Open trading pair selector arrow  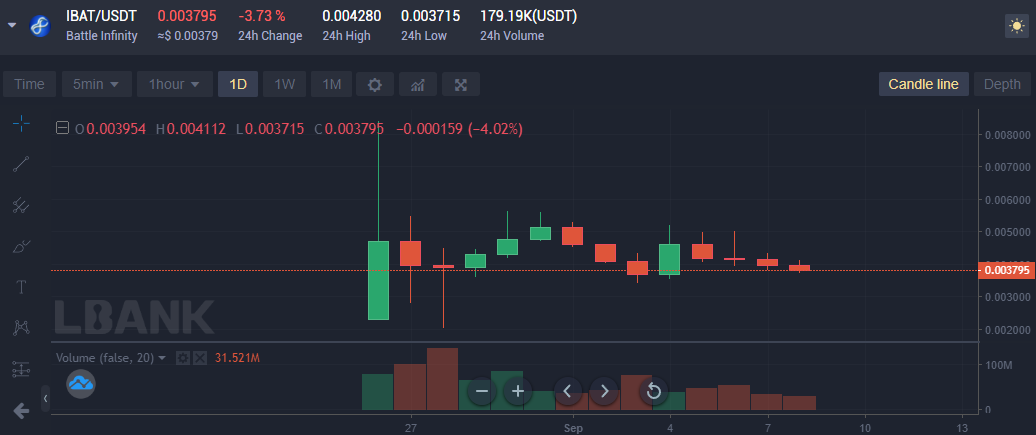pos(12,26)
